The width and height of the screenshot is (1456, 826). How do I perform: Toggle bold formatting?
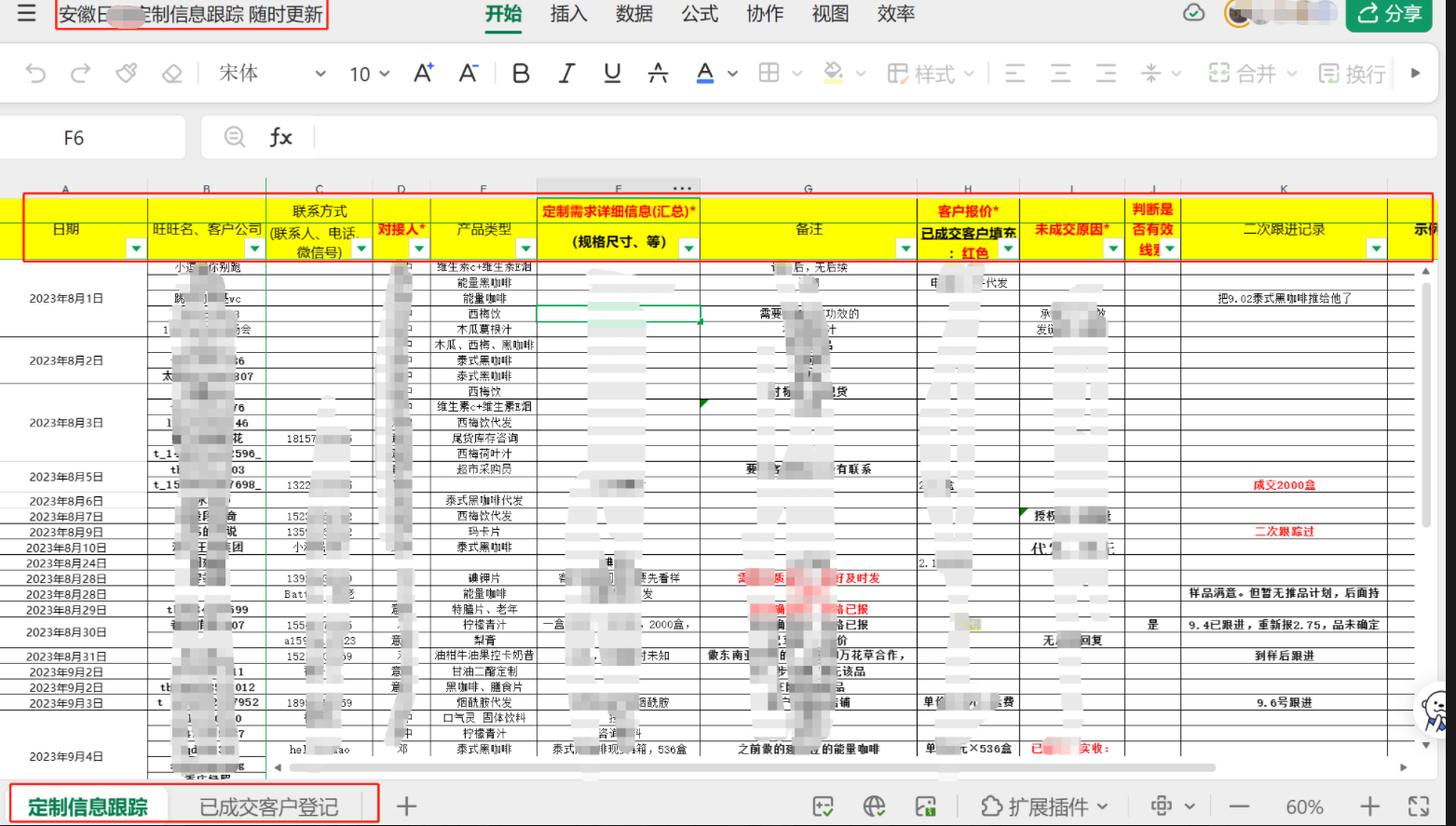[521, 74]
